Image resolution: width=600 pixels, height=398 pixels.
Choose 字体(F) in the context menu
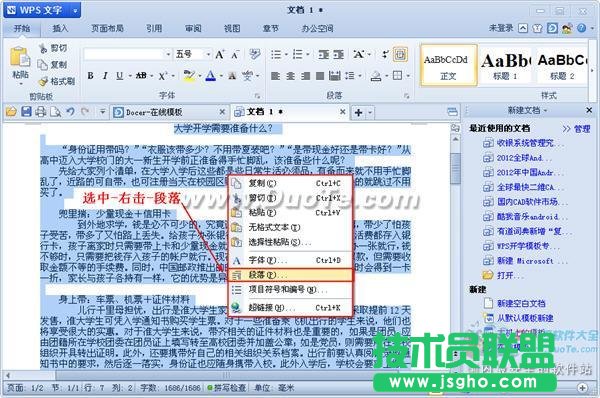(290, 260)
